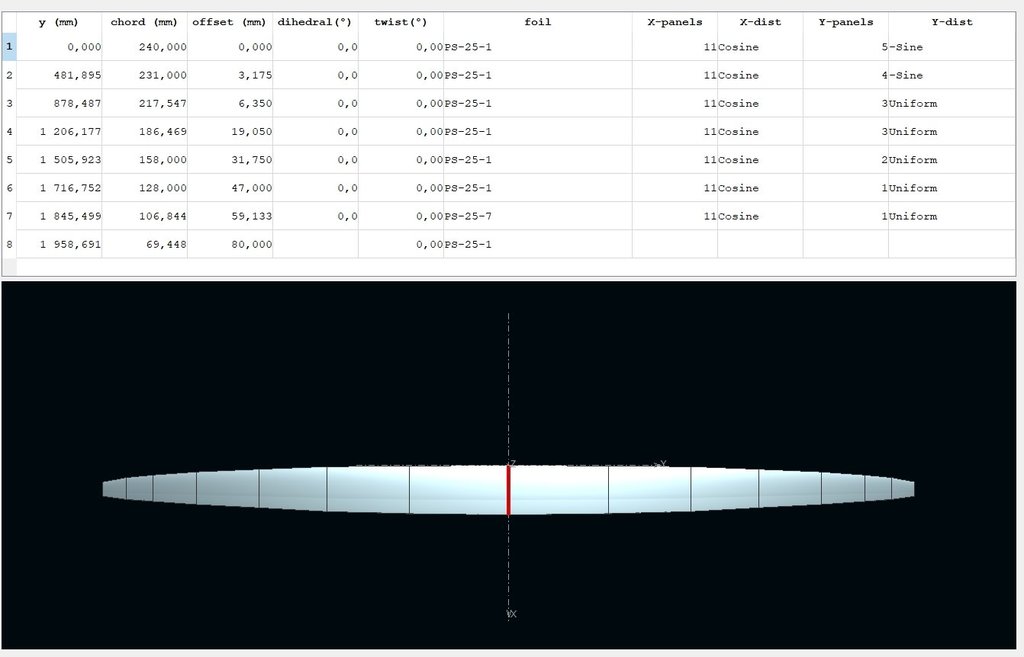Click the Y-dist column header
Image resolution: width=1024 pixels, height=657 pixels.
[951, 22]
